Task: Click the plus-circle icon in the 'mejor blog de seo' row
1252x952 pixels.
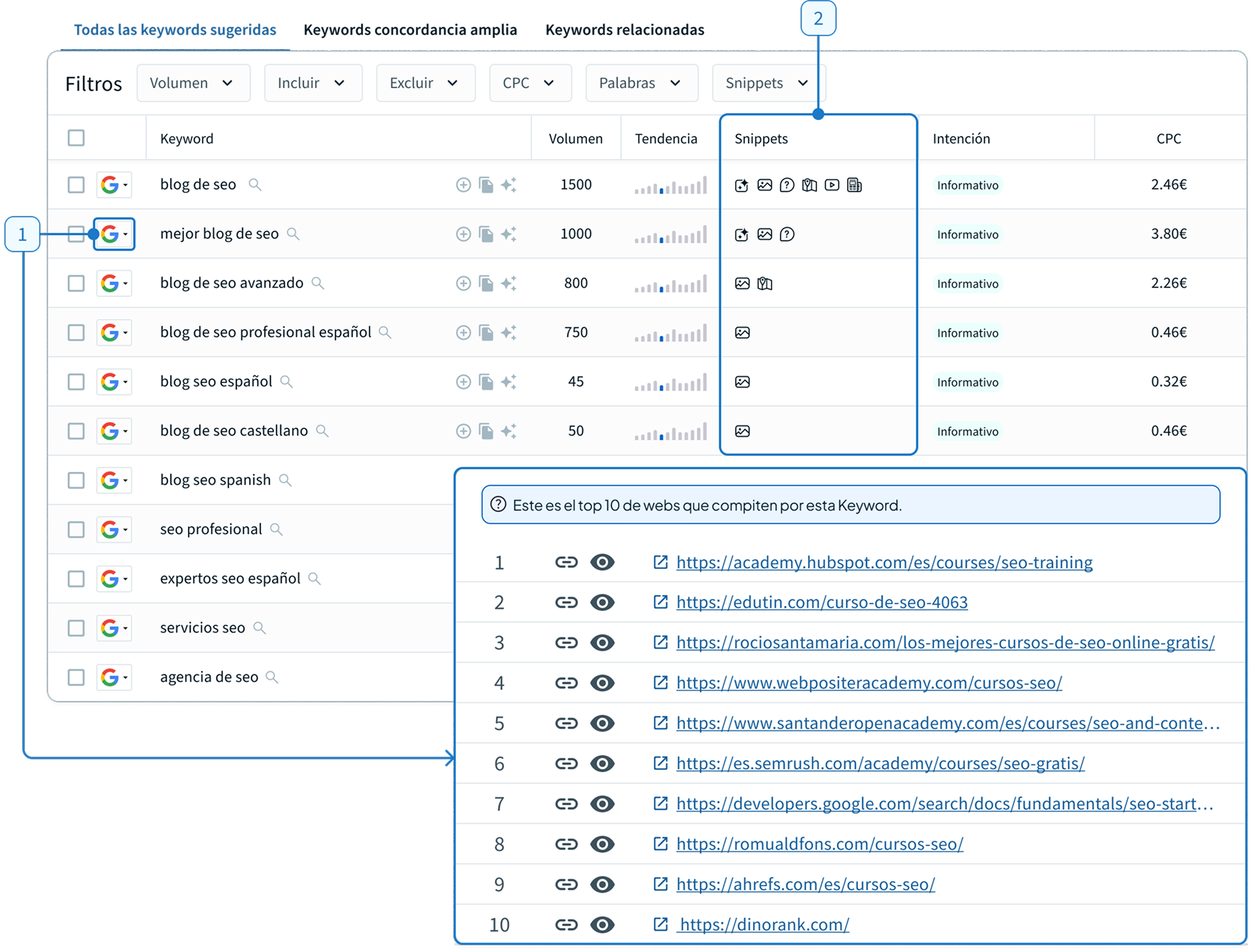Action: click(463, 234)
